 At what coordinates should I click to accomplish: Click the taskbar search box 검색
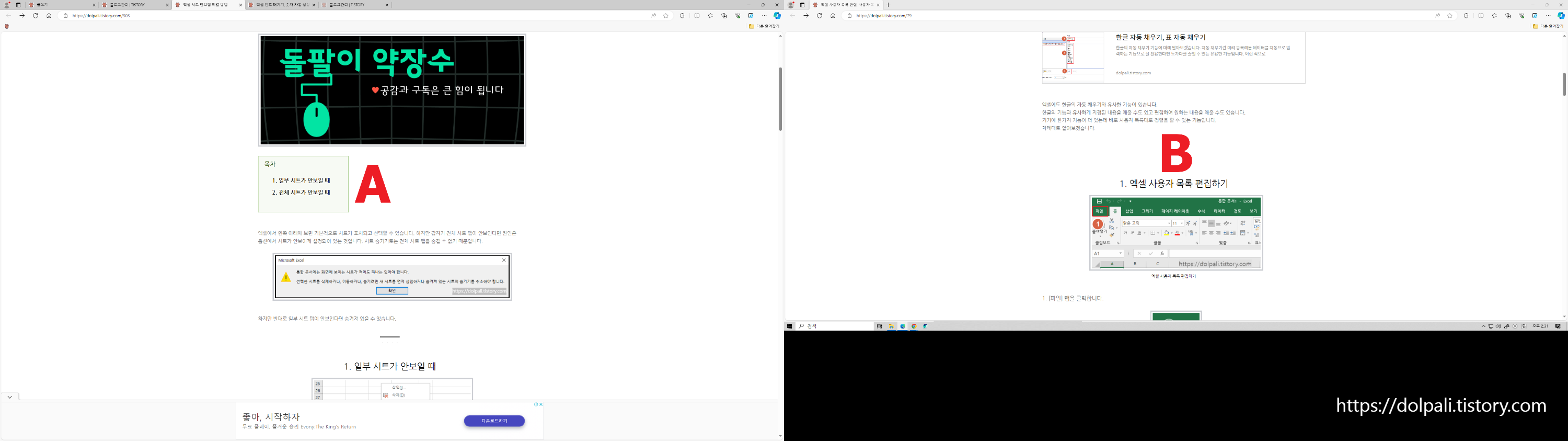[835, 326]
